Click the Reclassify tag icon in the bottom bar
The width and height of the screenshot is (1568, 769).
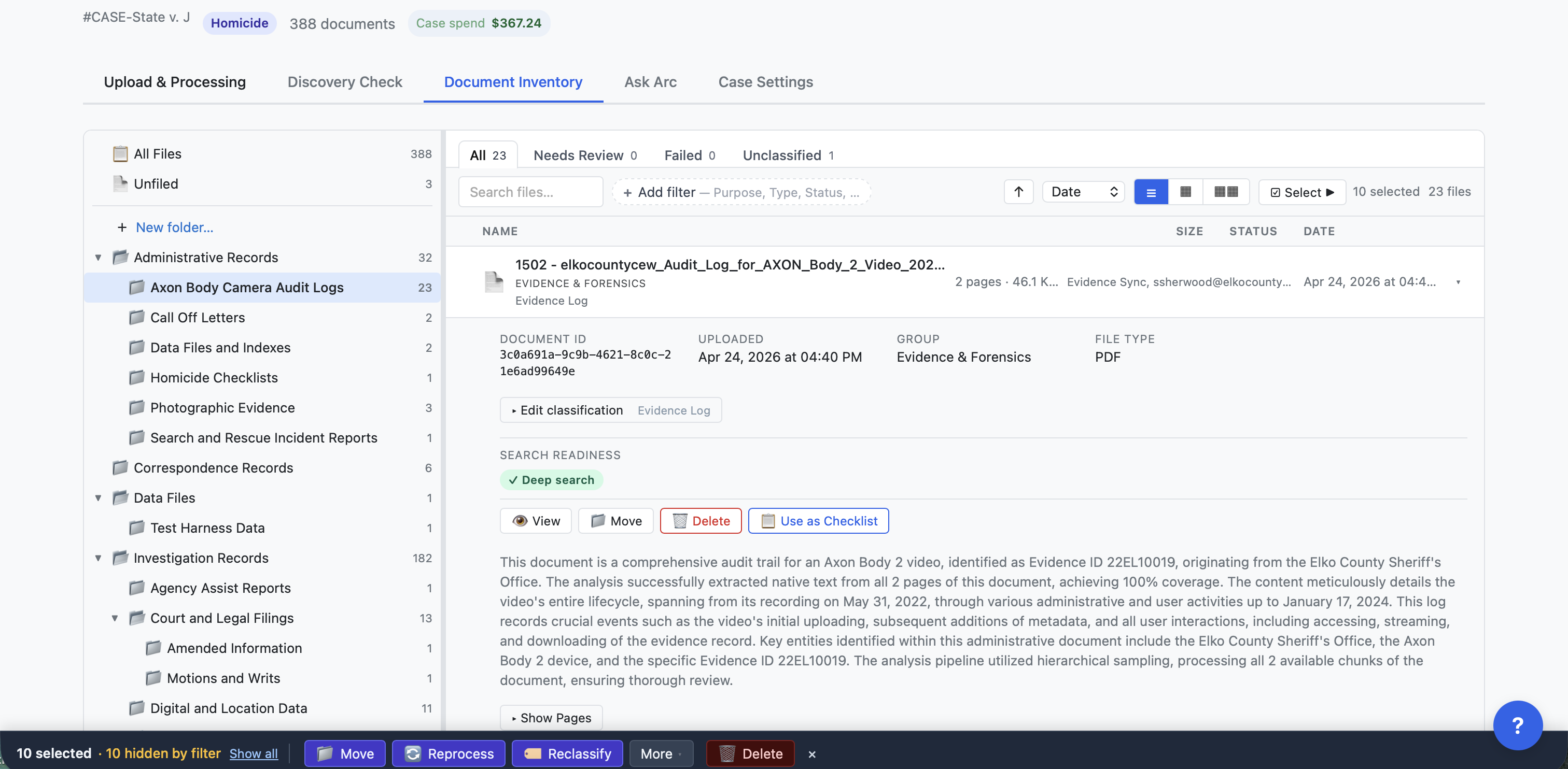point(533,754)
